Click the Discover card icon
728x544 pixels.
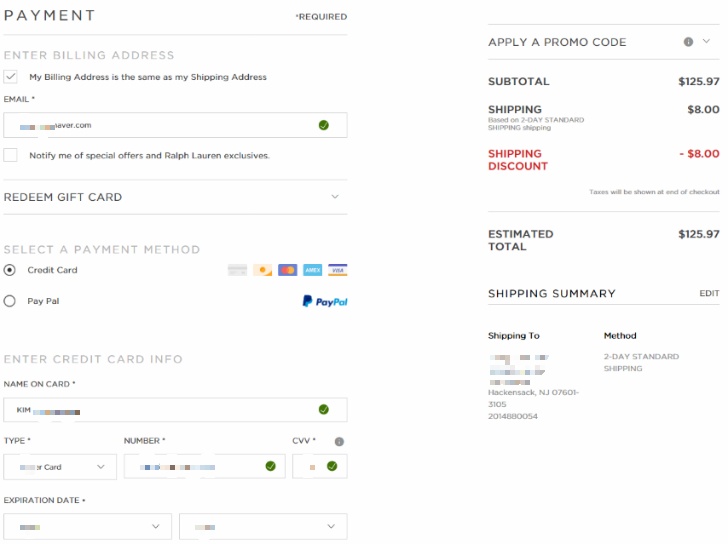click(262, 270)
